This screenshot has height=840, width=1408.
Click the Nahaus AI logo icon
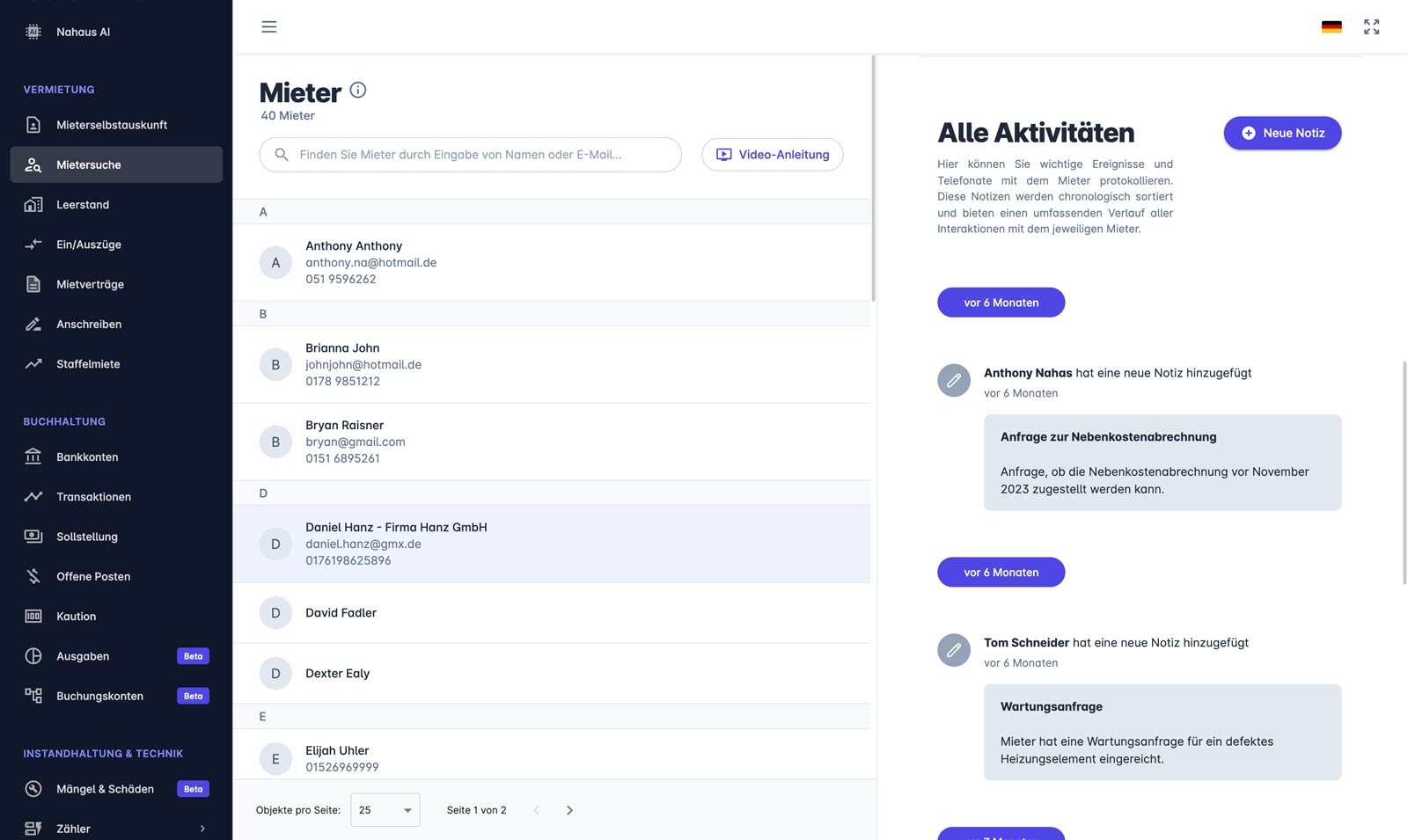point(33,32)
